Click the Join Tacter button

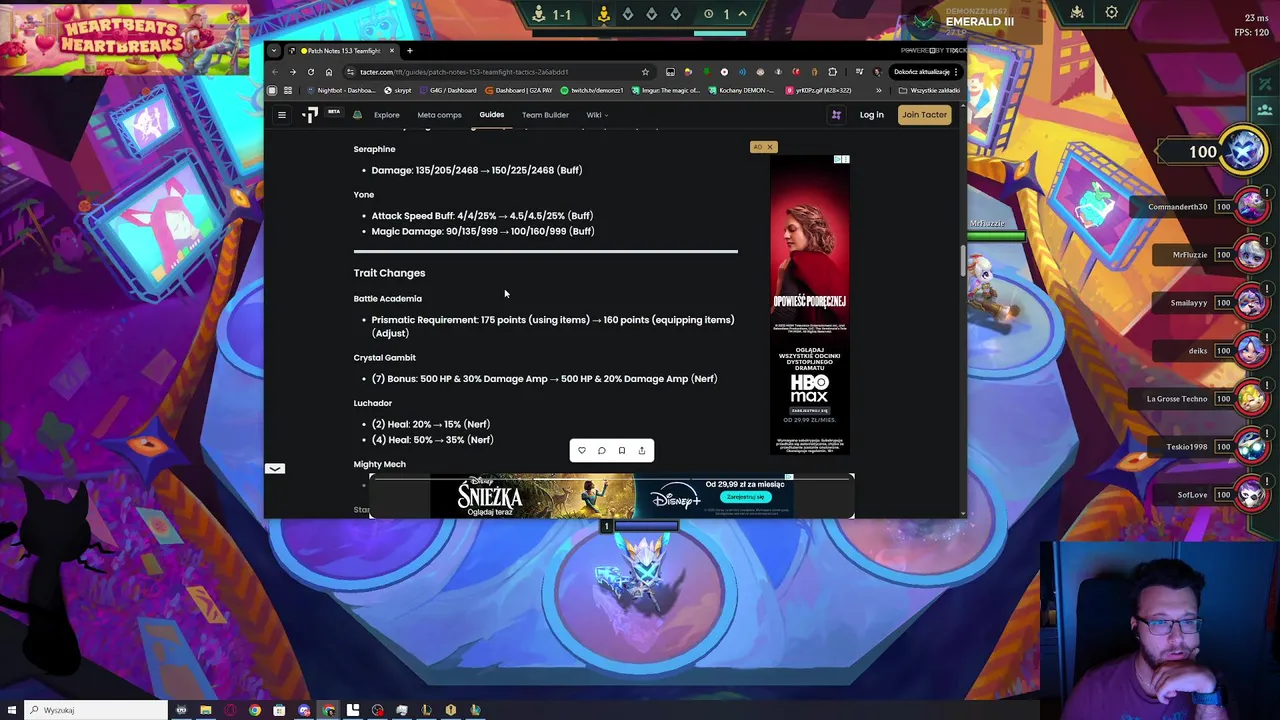[x=924, y=115]
